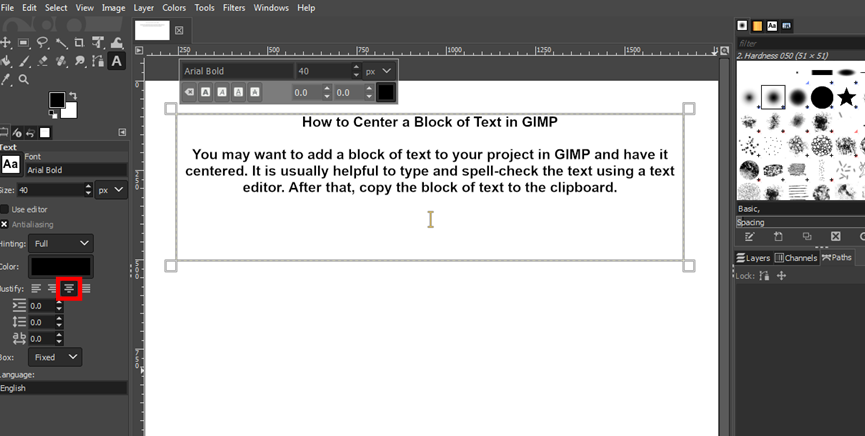Open the Layer menu

pos(143,8)
